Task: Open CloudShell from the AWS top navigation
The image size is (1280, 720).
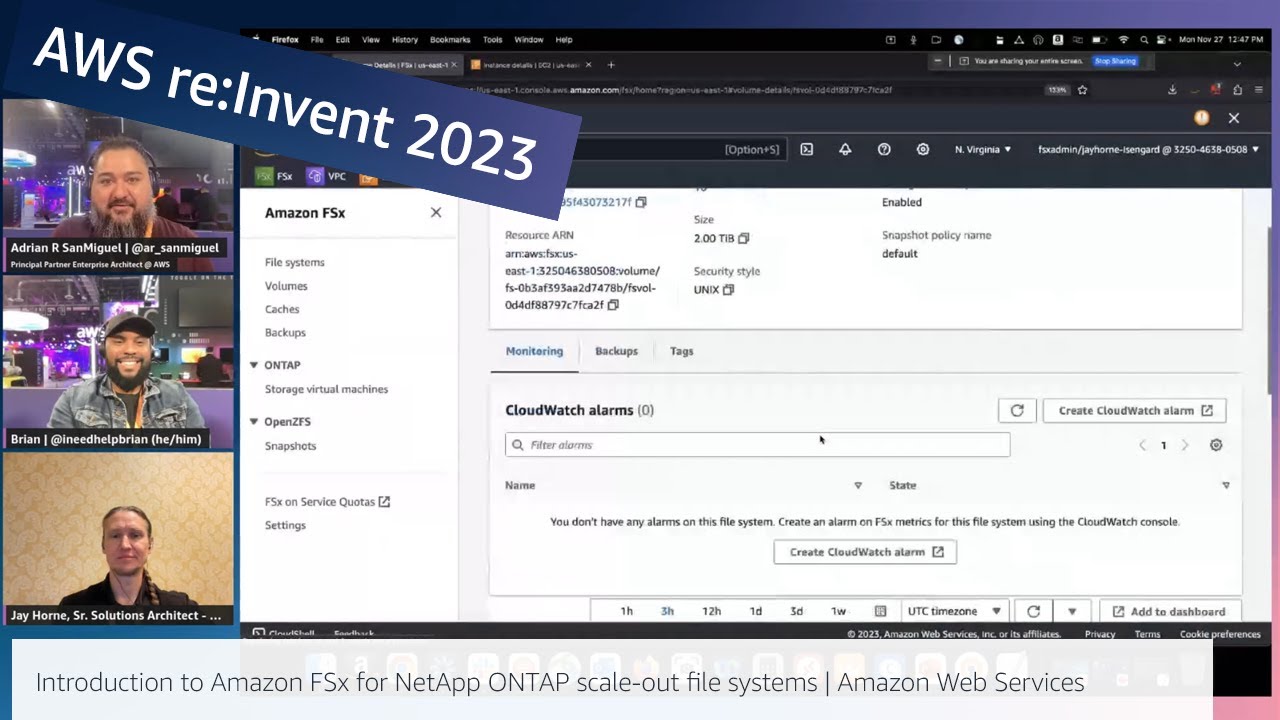Action: (x=806, y=149)
